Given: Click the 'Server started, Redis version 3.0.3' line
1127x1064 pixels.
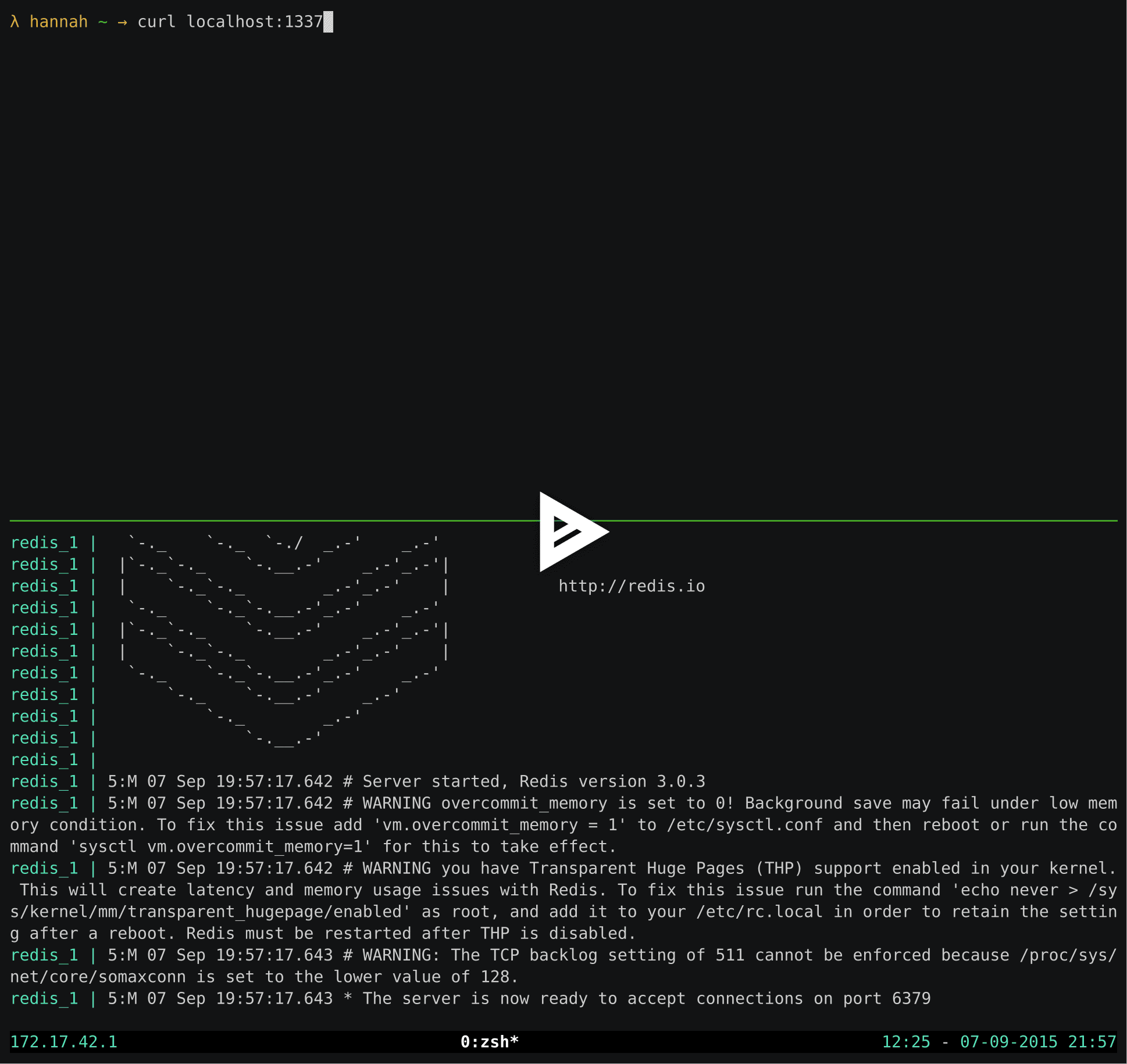Looking at the screenshot, I should coord(533,781).
